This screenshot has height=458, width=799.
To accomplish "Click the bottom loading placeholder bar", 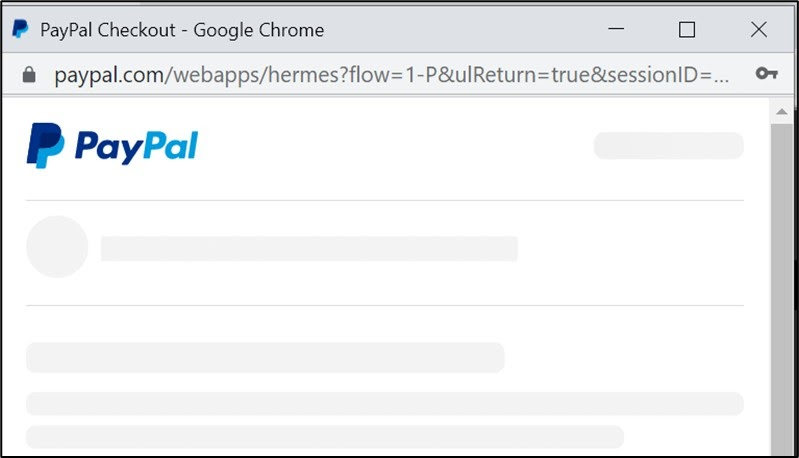I will (325, 437).
